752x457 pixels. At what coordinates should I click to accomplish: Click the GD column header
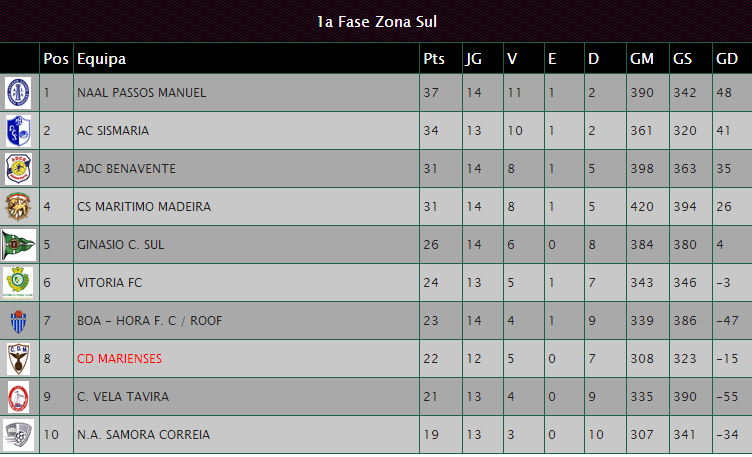[726, 59]
